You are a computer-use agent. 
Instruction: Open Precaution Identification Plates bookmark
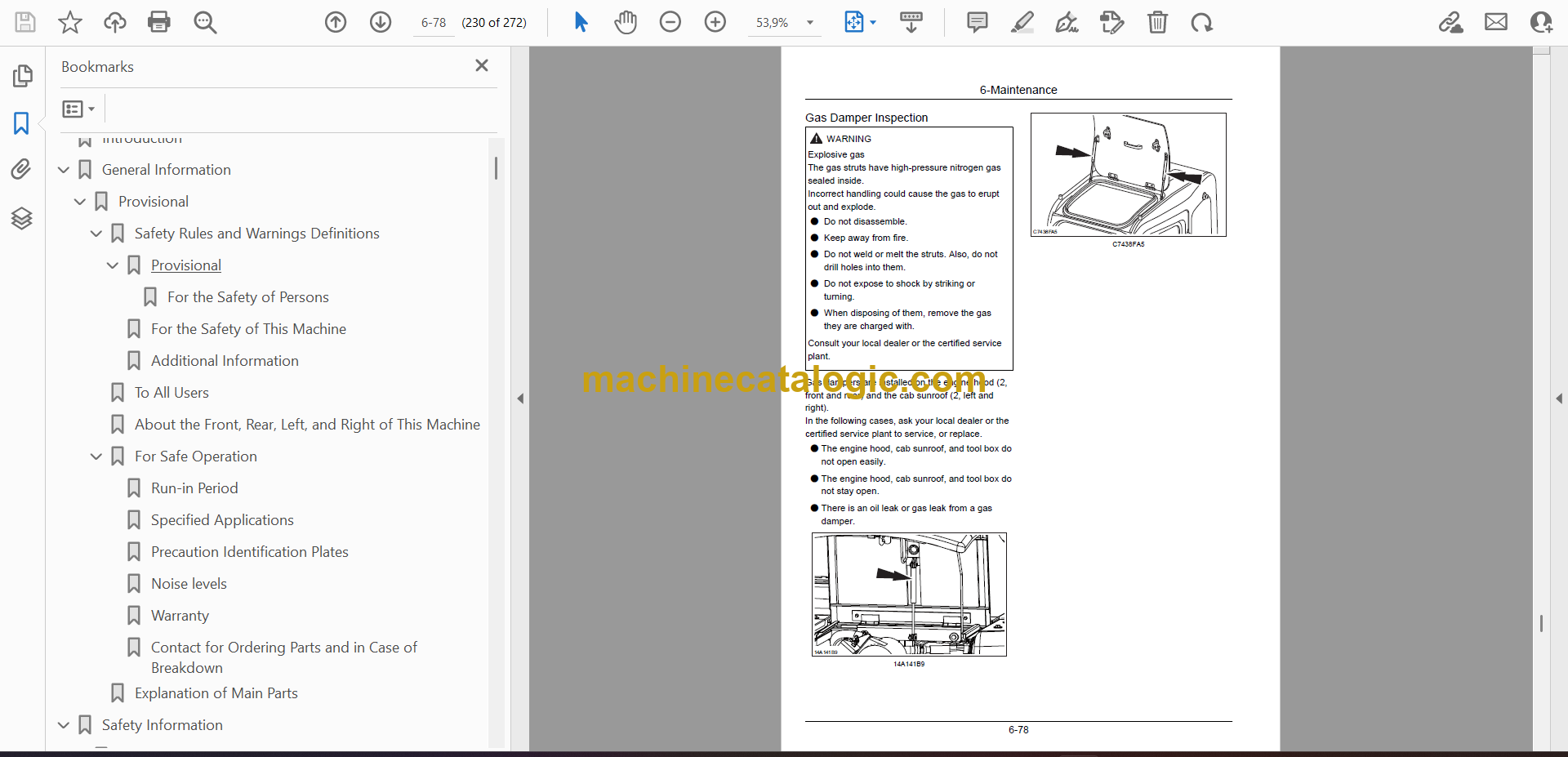(249, 552)
